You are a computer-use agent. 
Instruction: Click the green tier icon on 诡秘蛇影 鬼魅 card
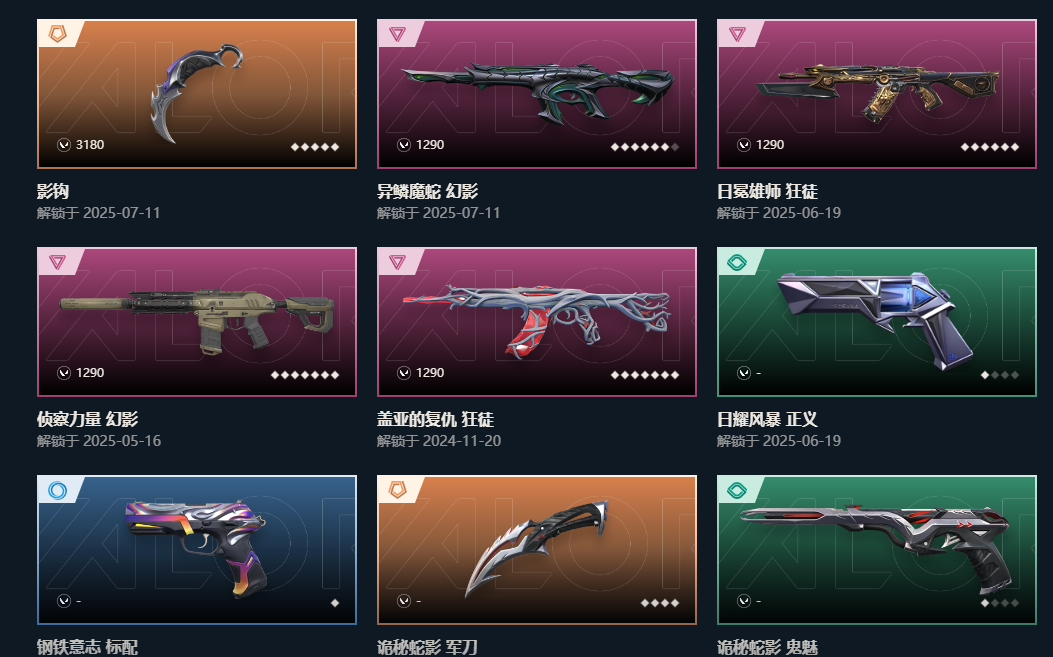pyautogui.click(x=737, y=490)
